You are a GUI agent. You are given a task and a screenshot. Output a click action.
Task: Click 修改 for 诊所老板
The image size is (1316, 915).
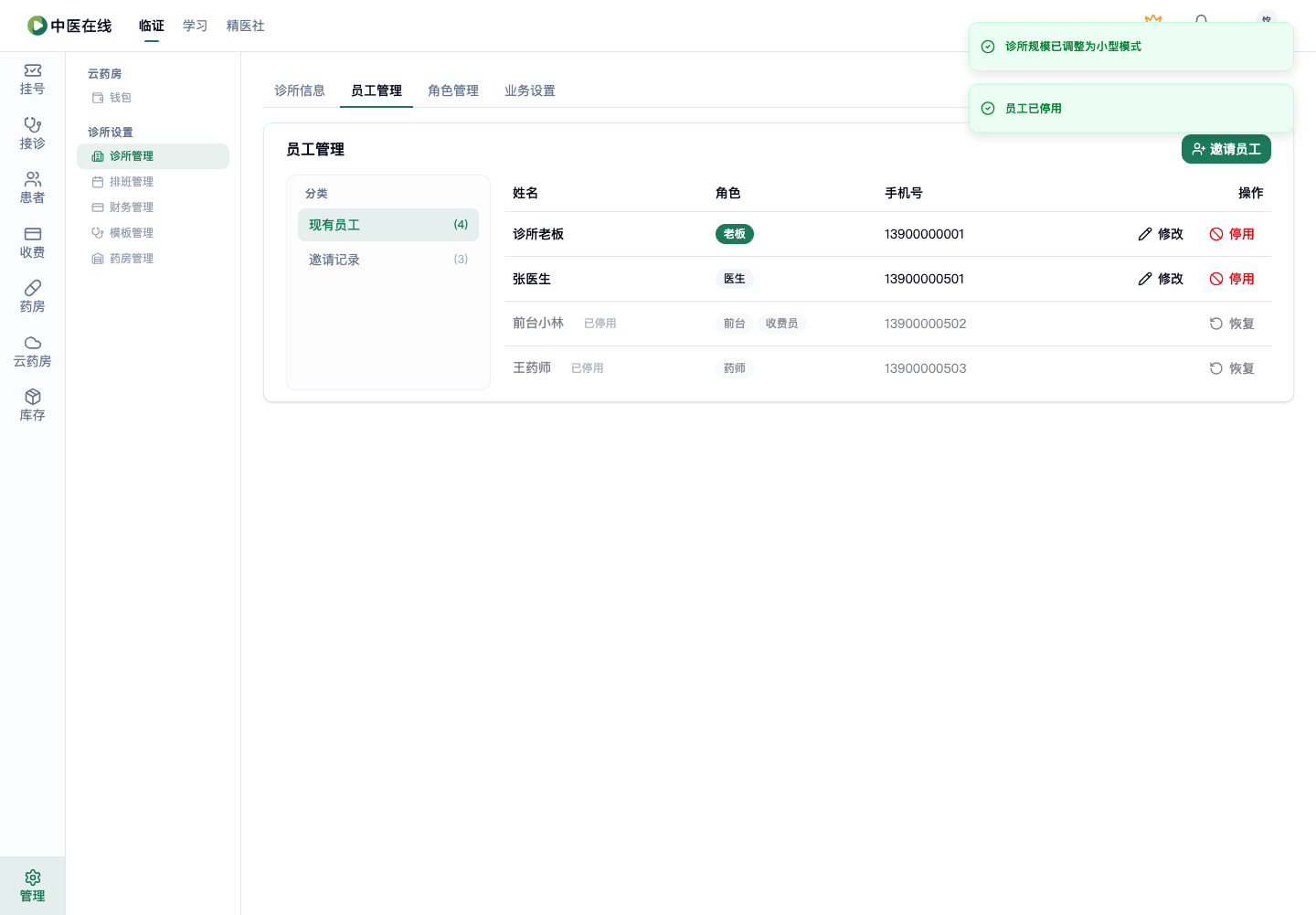pos(1161,234)
